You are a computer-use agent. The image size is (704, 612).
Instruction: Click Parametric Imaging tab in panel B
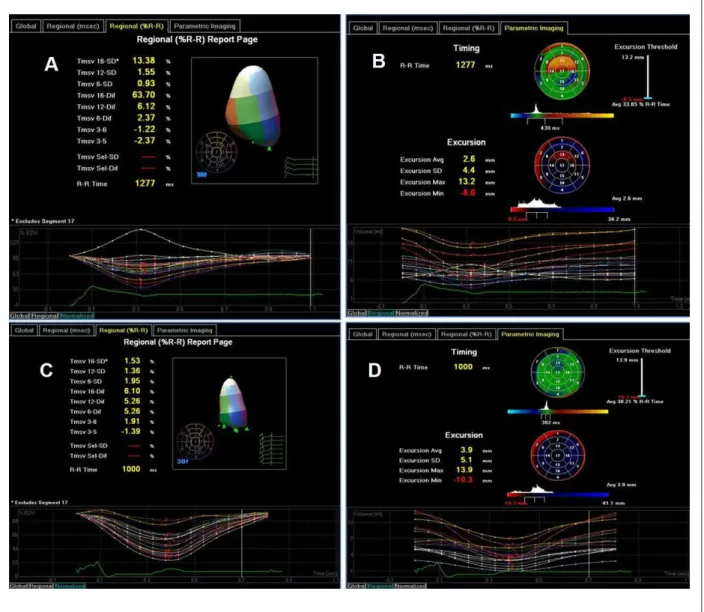click(533, 28)
